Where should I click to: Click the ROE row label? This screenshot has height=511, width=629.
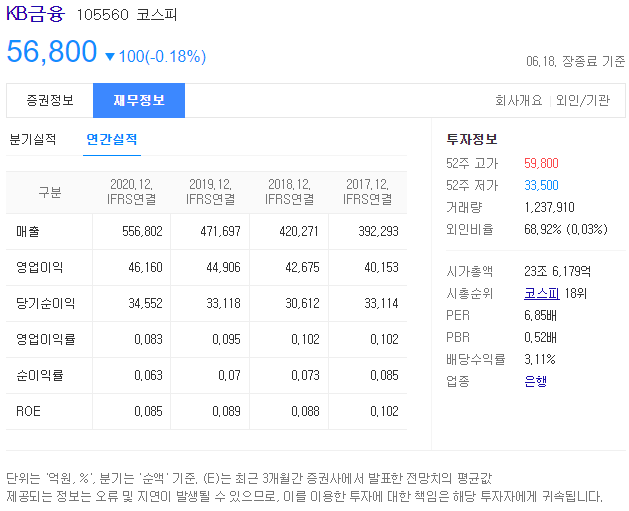click(x=28, y=411)
